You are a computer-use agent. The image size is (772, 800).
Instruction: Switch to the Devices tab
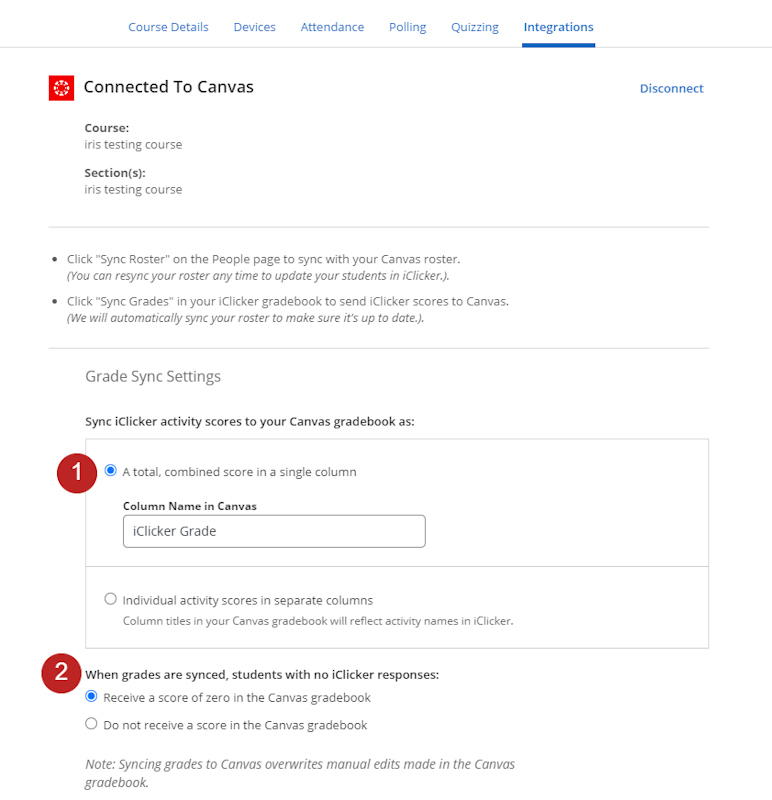(254, 27)
